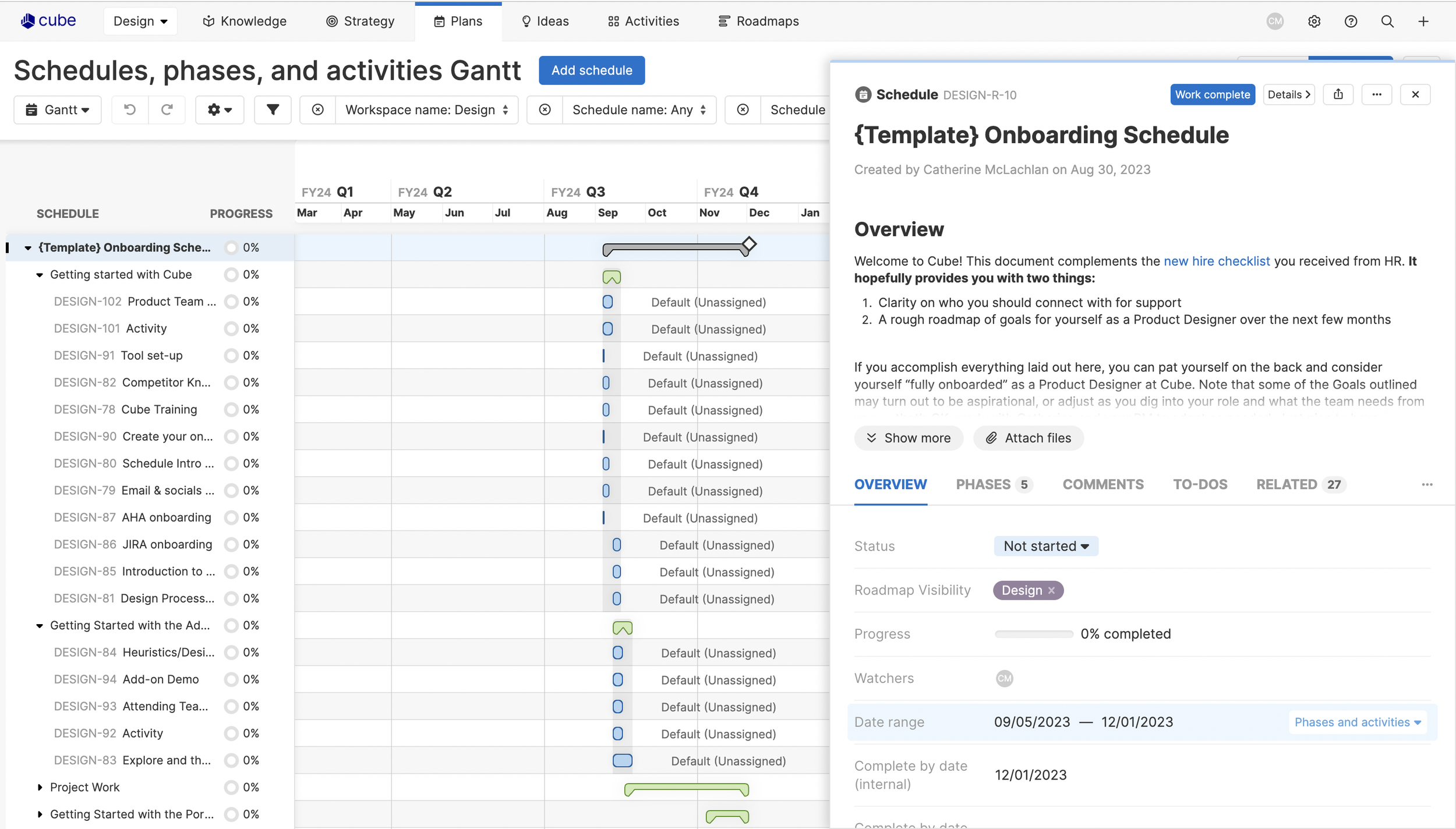The height and width of the screenshot is (829, 1456).
Task: Open the help question mark icon
Action: click(1351, 22)
